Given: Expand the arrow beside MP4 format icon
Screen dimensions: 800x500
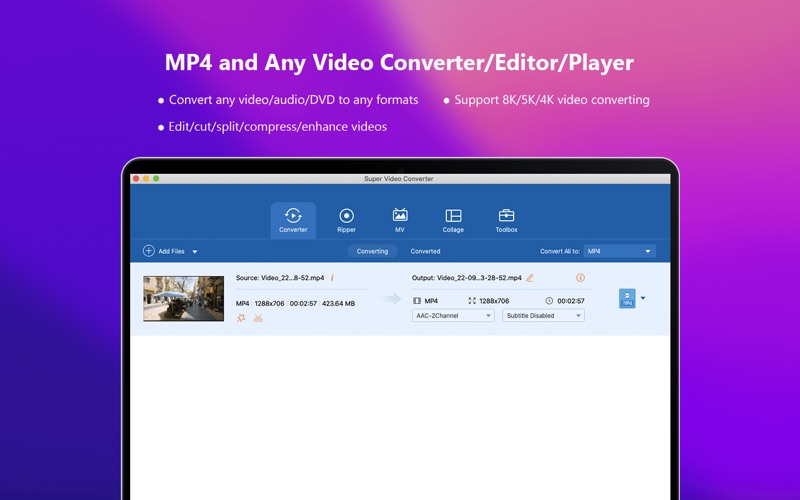Looking at the screenshot, I should (x=643, y=298).
